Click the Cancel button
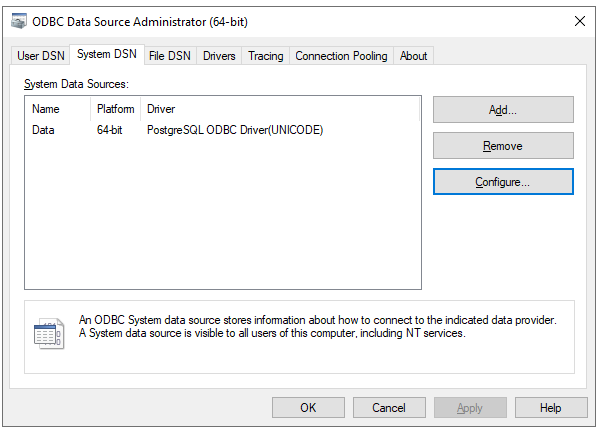This screenshot has height=431, width=598. (389, 407)
